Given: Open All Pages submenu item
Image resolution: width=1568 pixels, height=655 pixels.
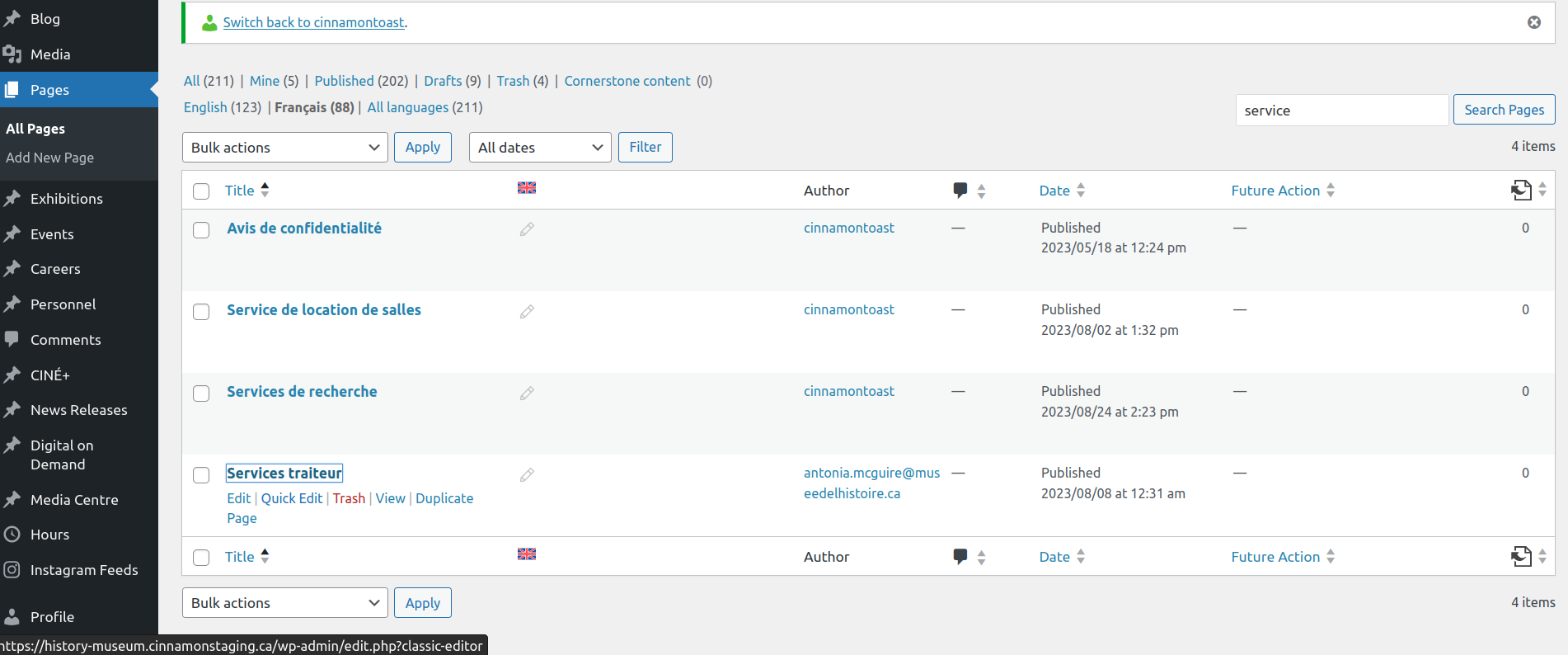Looking at the screenshot, I should click(x=35, y=129).
